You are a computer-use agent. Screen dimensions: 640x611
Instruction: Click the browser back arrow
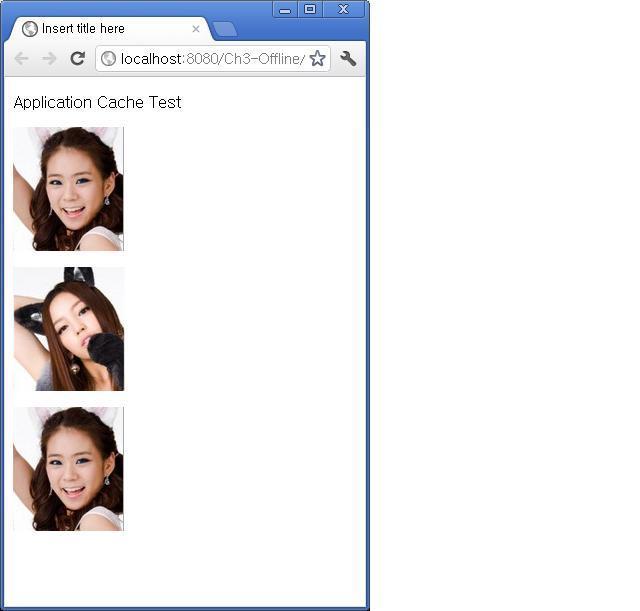coord(21,59)
